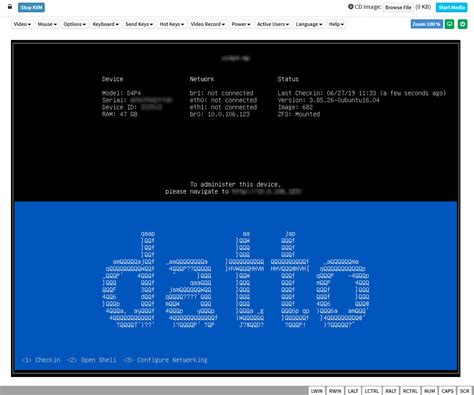Click the CD disc icon
Viewport: 474px width, 395px height.
pos(351,6)
